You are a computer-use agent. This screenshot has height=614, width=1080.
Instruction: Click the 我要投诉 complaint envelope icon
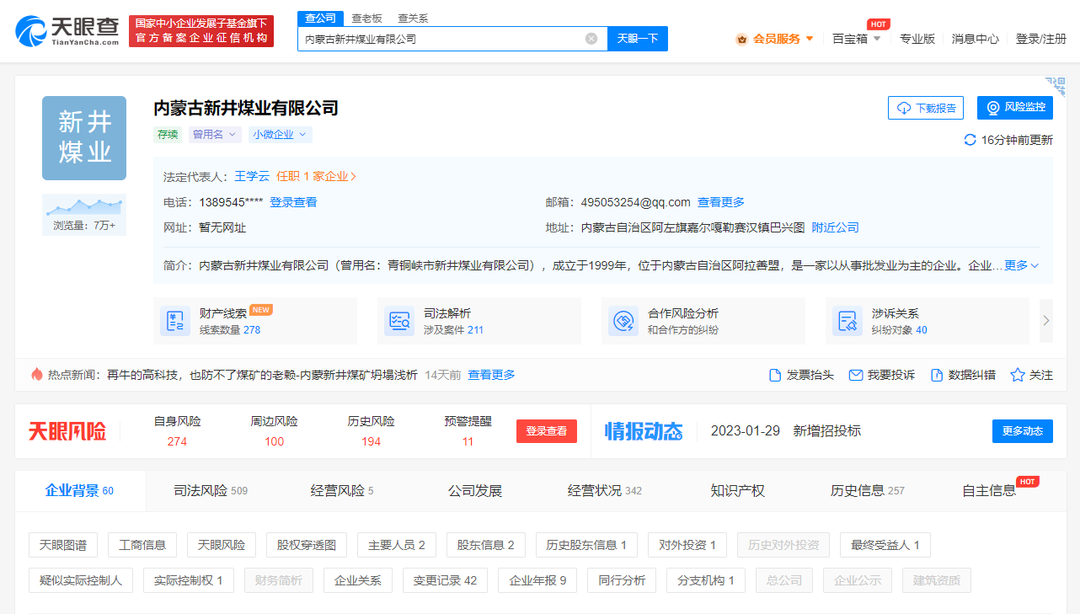pos(857,374)
